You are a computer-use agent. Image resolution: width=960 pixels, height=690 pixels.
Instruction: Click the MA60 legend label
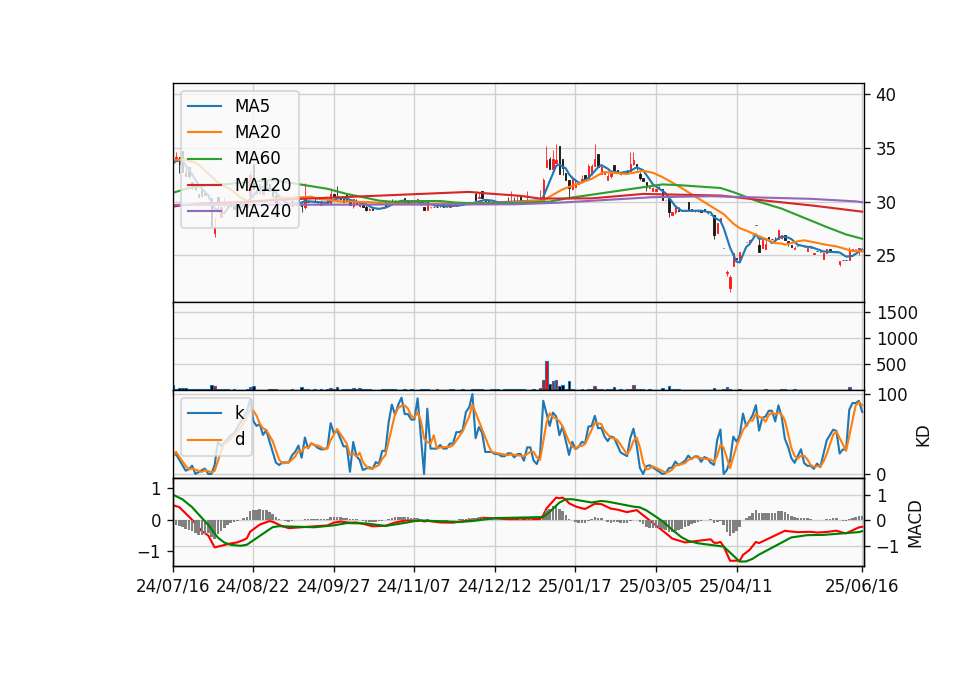coord(257,158)
